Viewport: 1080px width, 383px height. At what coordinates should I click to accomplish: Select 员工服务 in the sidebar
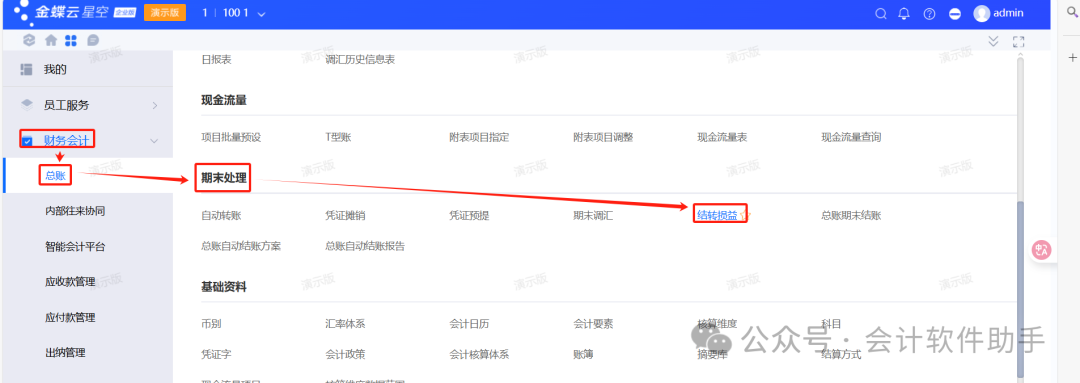[x=66, y=105]
